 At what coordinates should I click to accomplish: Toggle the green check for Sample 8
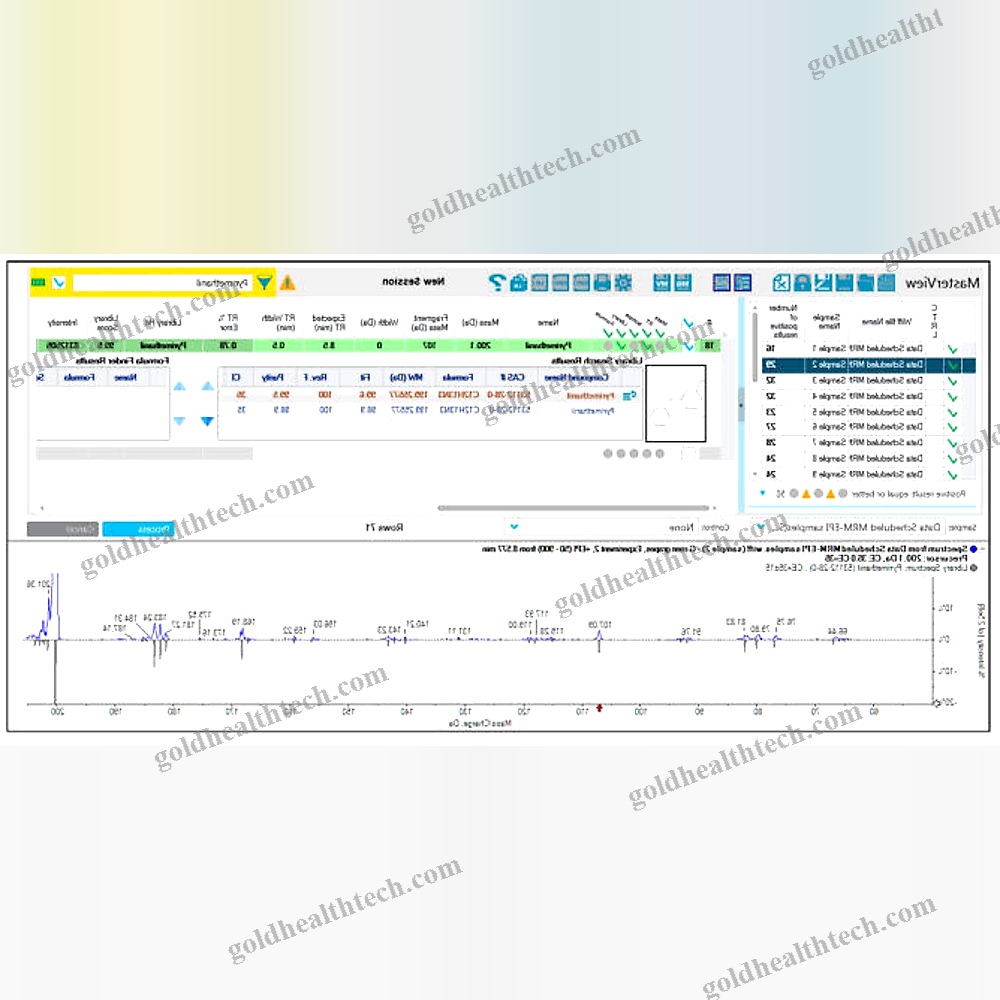click(x=952, y=459)
